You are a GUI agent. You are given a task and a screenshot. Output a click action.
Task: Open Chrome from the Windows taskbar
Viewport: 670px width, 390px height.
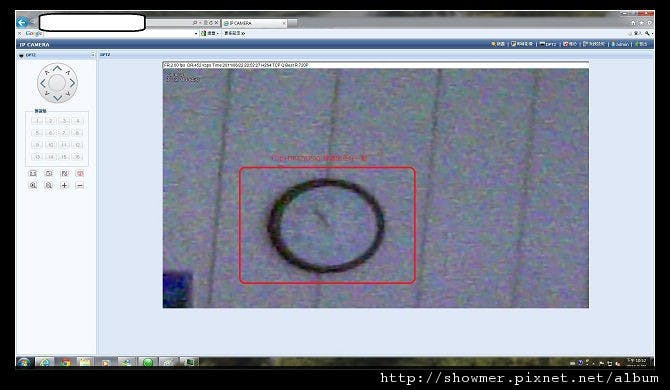point(65,362)
